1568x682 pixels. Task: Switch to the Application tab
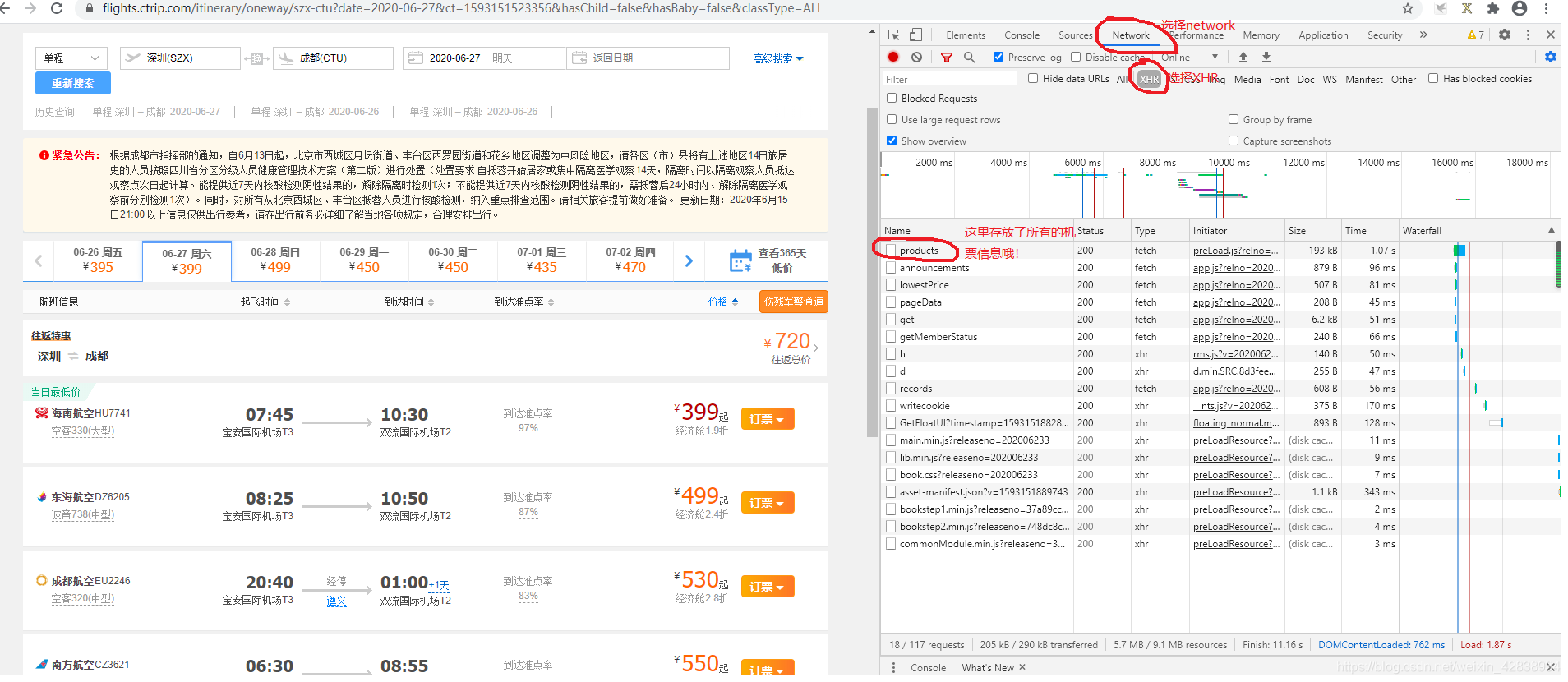pyautogui.click(x=1323, y=35)
